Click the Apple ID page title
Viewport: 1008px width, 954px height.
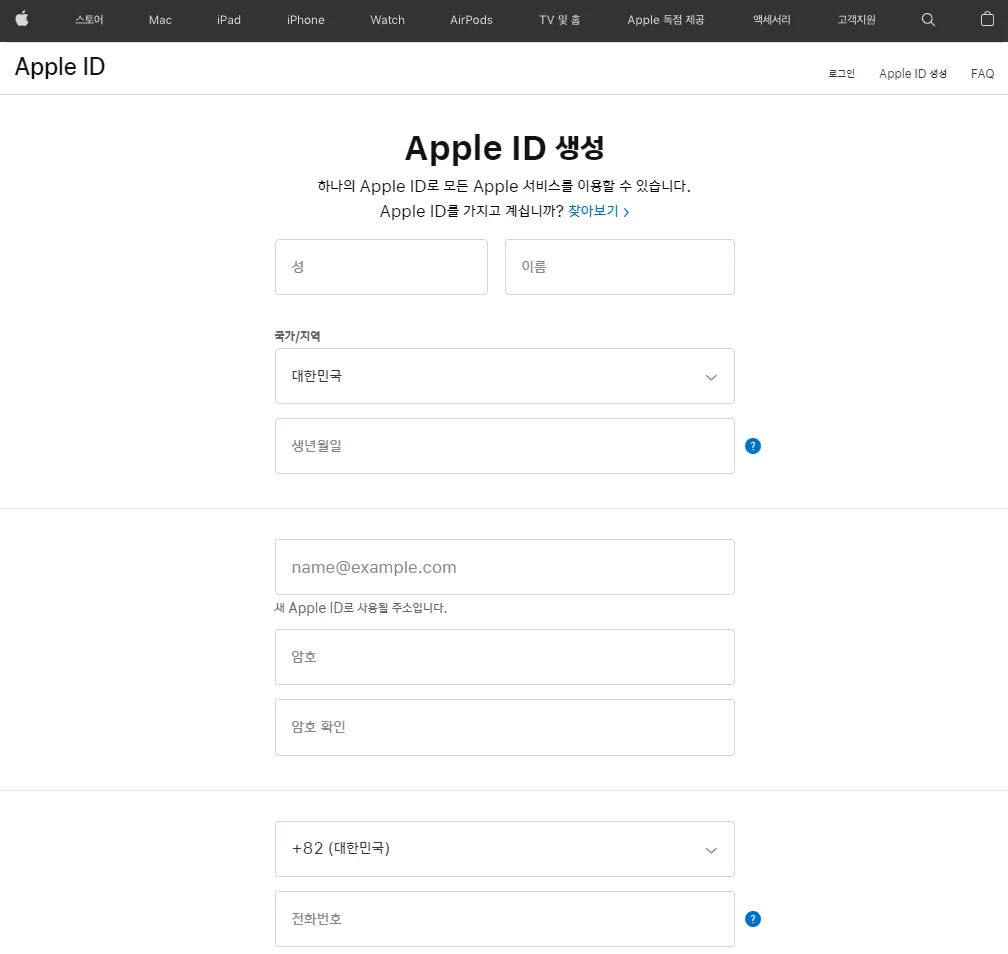coord(60,67)
